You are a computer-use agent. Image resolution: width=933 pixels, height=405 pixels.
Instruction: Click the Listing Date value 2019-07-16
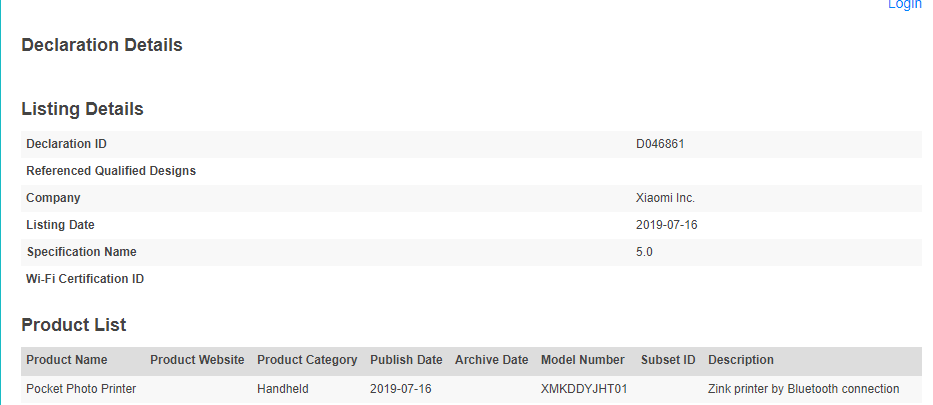pos(666,225)
